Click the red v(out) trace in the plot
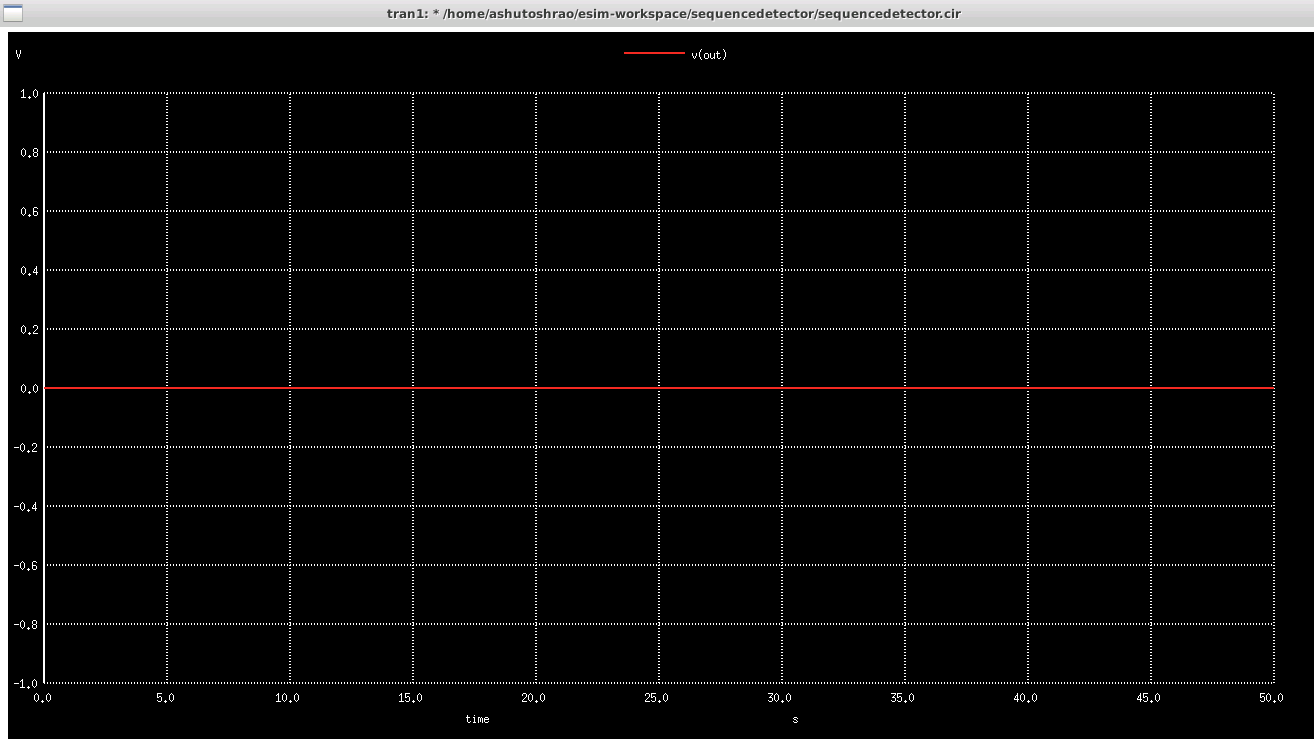1314x739 pixels. [x=658, y=388]
